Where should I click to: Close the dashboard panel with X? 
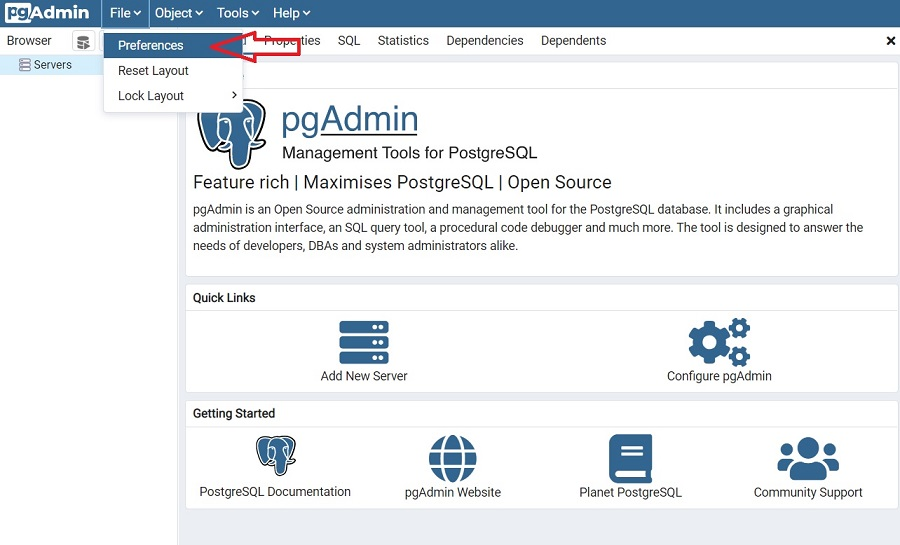[890, 41]
